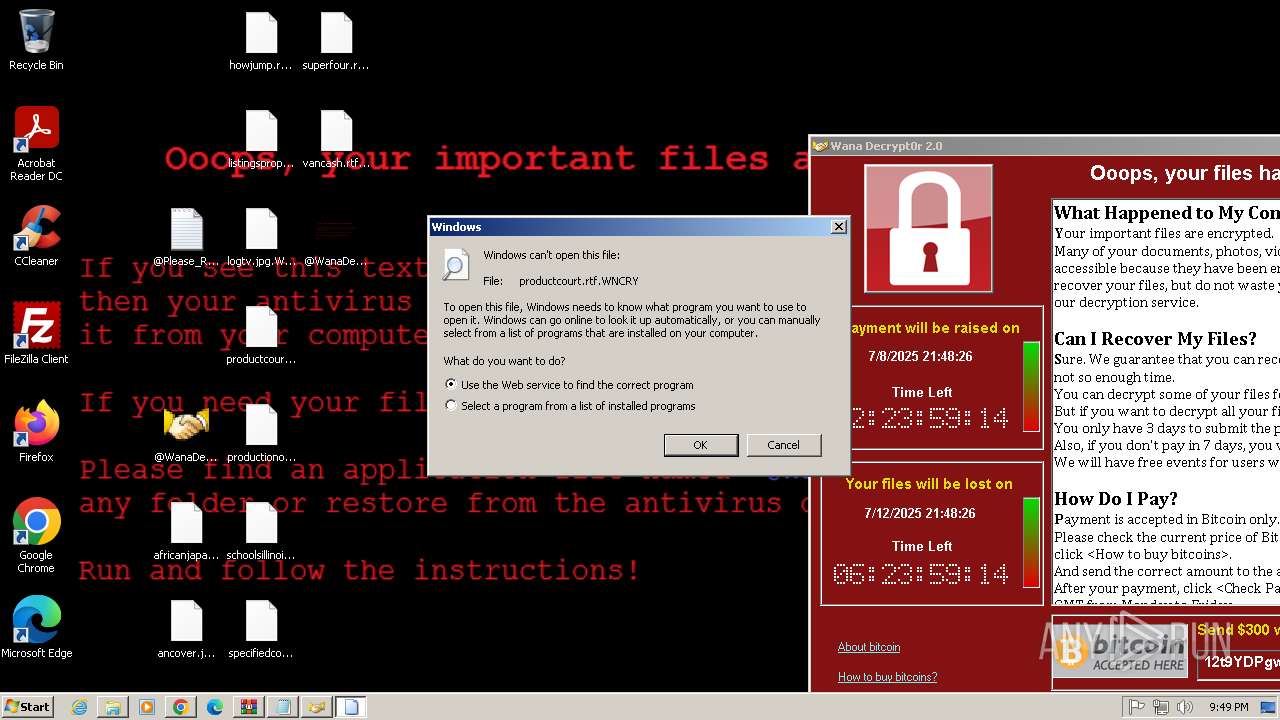Select the vancash.rtf... file icon
This screenshot has height=720, width=1280.
336,139
